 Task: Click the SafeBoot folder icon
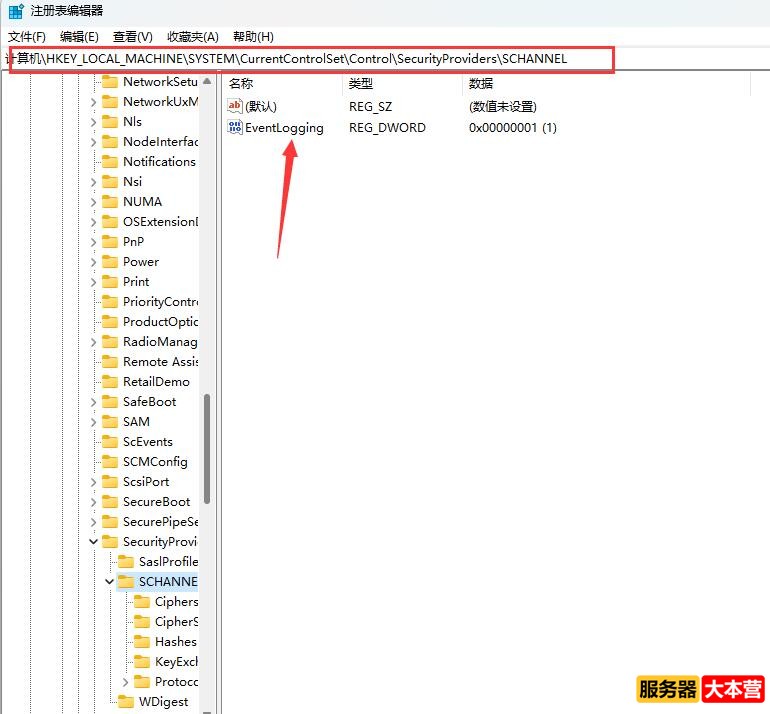pos(110,402)
